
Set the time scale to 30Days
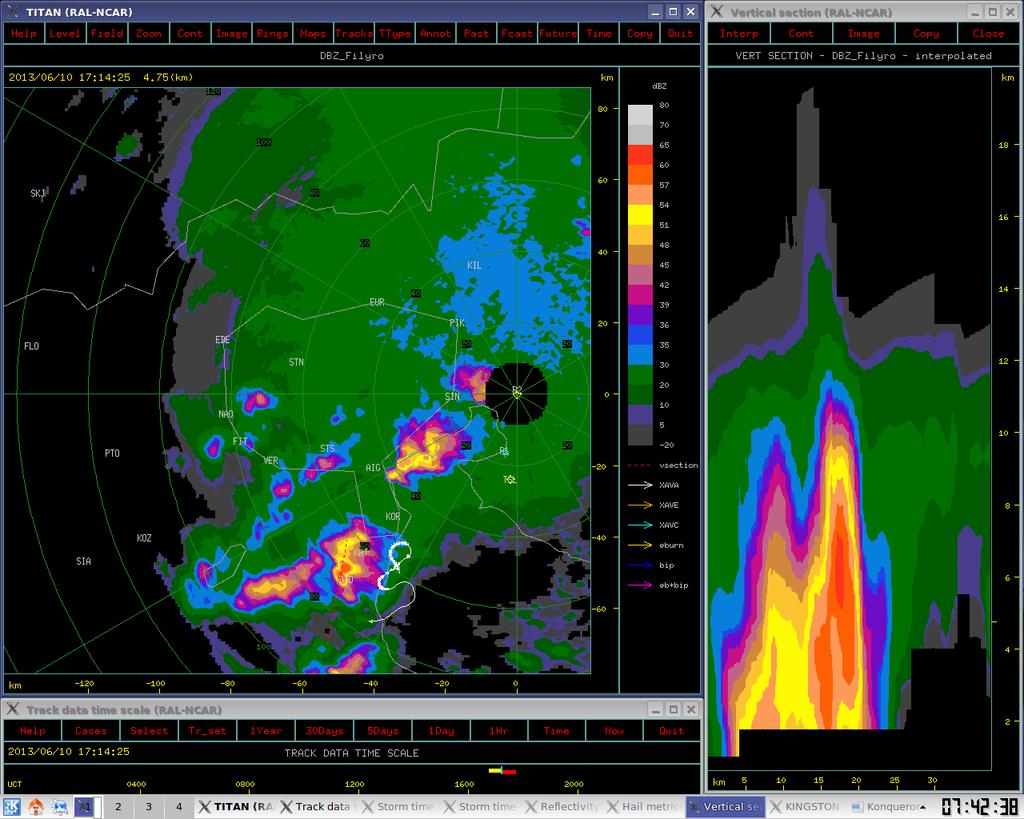[x=325, y=731]
